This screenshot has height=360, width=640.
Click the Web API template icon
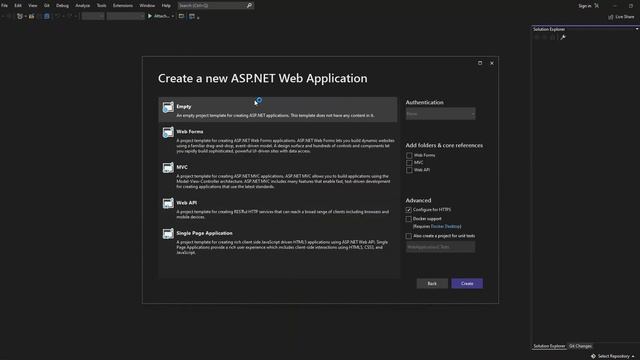click(x=168, y=203)
